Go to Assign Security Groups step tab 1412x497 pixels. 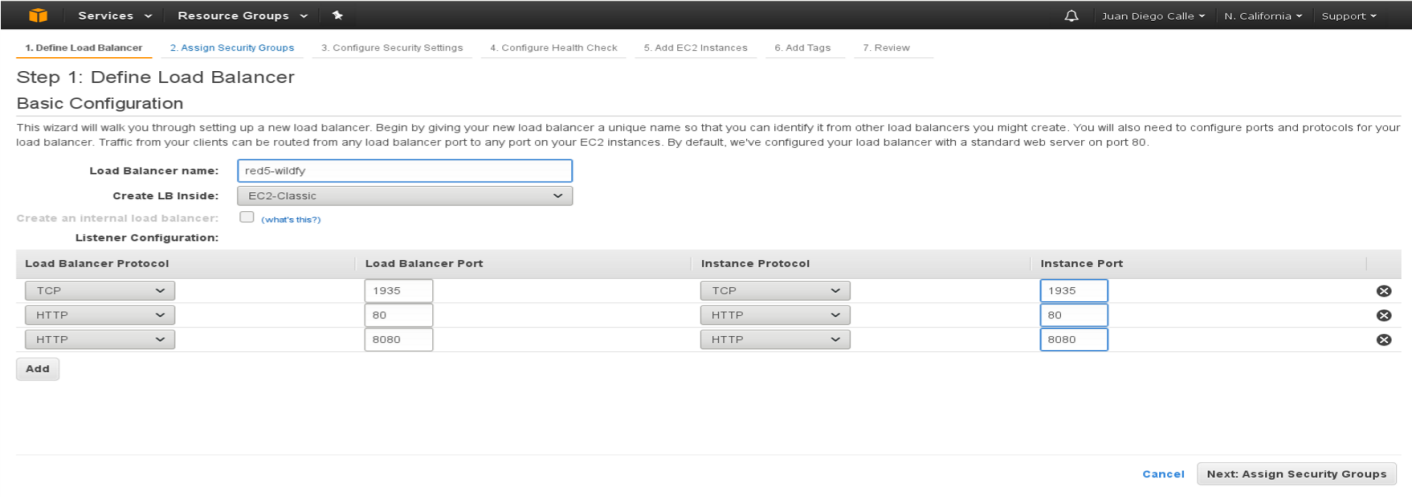232,48
